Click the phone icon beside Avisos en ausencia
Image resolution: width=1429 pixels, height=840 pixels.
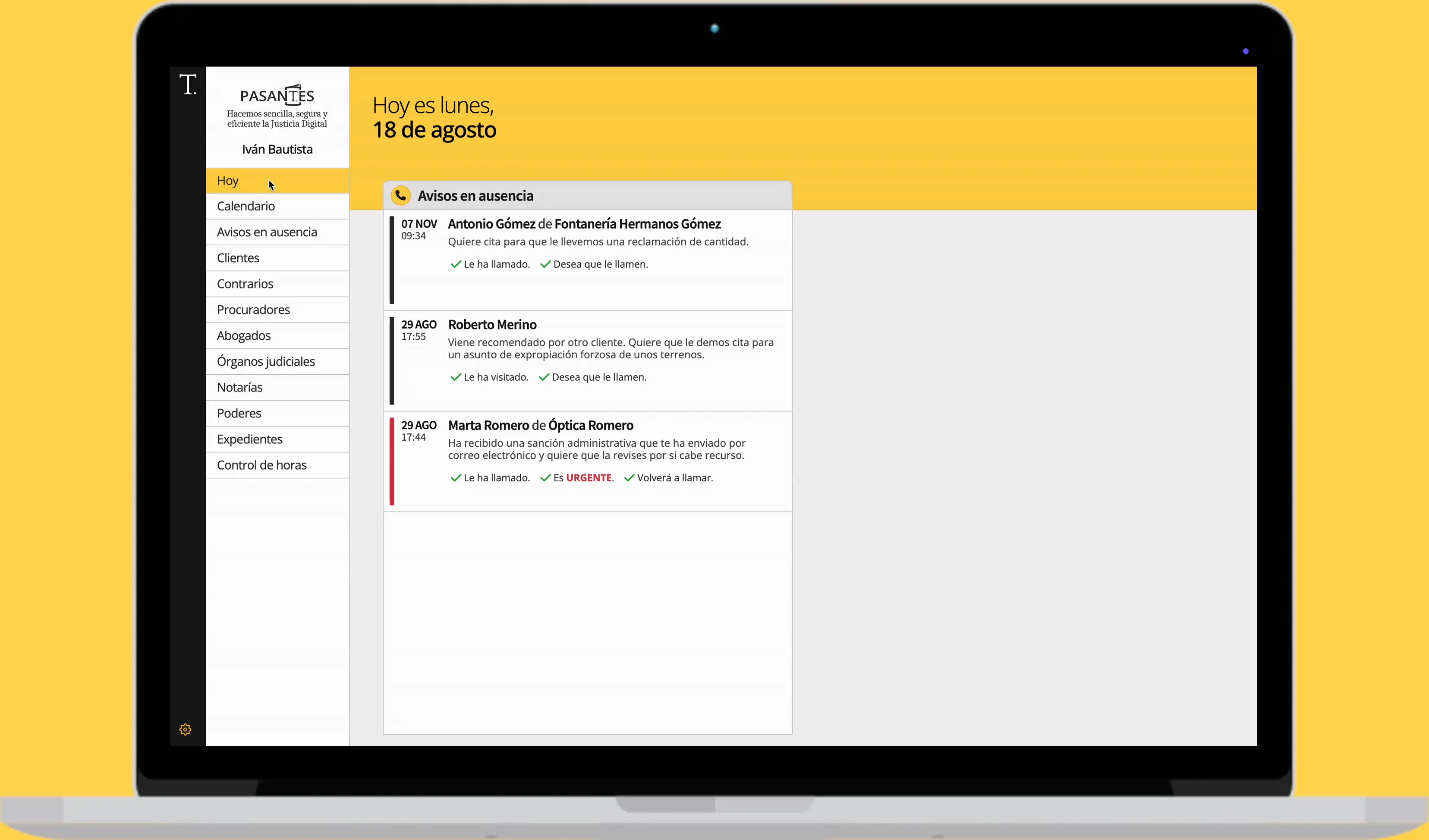tap(401, 195)
